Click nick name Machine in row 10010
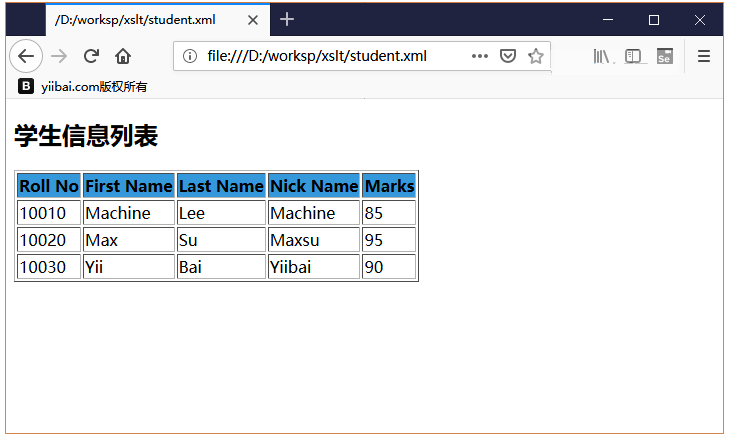This screenshot has width=729, height=437. coord(314,213)
